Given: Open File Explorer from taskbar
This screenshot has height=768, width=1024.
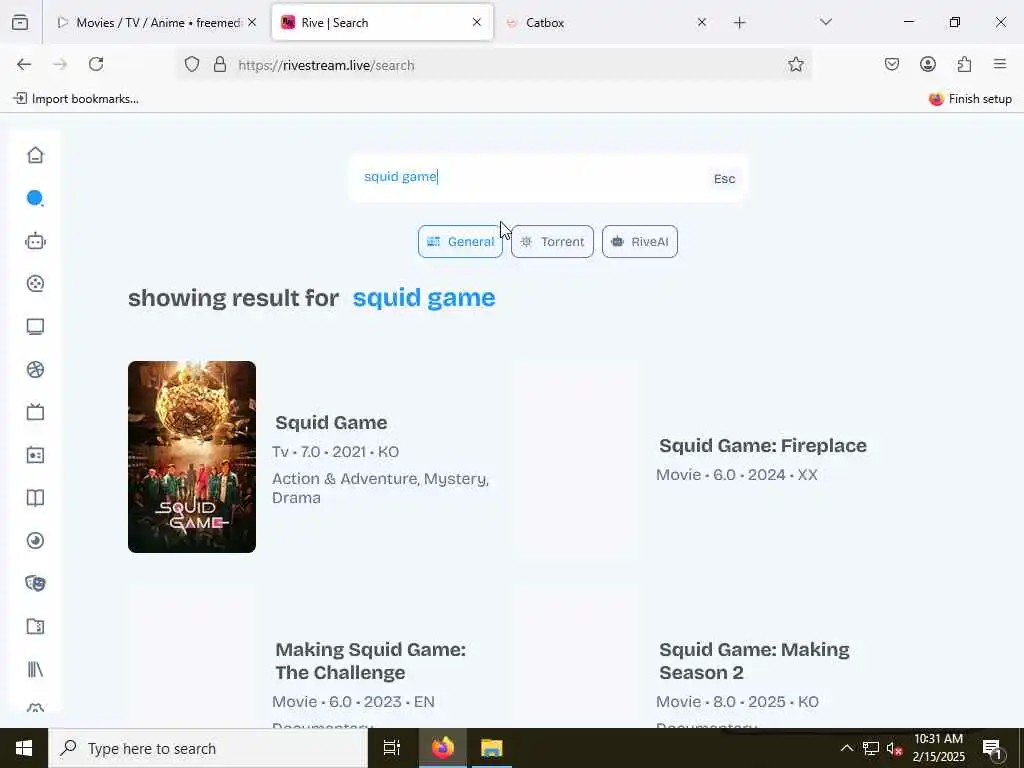Looking at the screenshot, I should [492, 748].
